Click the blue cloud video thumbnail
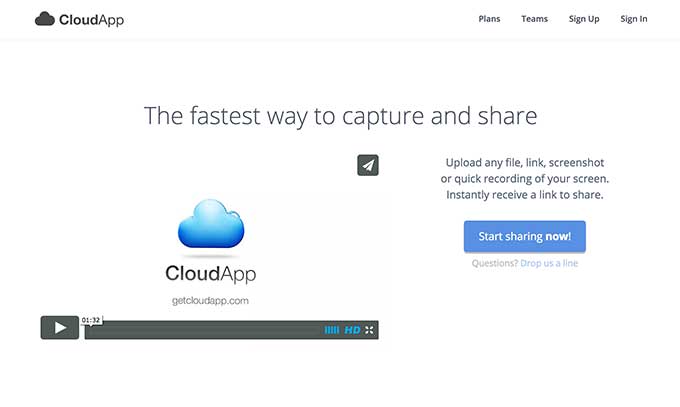680x407 pixels. (x=211, y=224)
